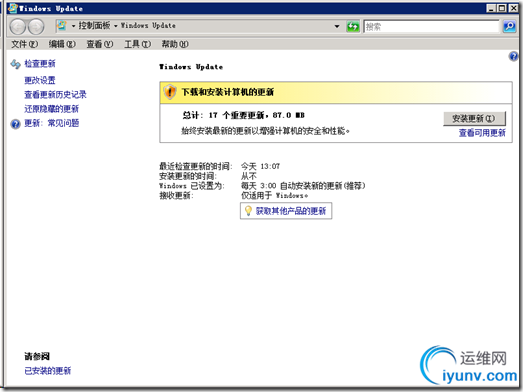Click Windows Update breadcrumb segment
The height and width of the screenshot is (392, 523).
[x=148, y=26]
